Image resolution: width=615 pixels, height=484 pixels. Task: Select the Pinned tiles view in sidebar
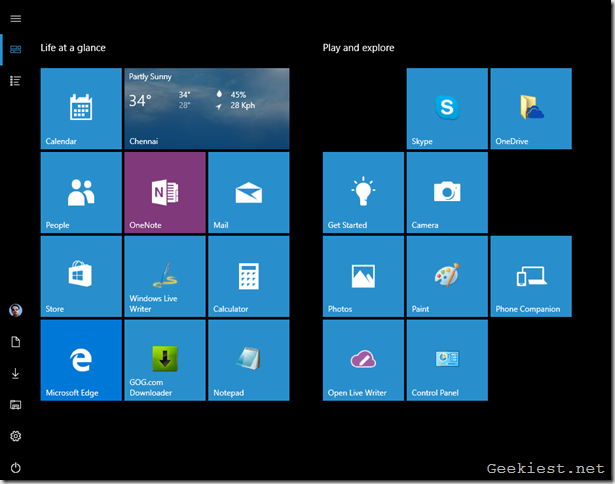[15, 49]
